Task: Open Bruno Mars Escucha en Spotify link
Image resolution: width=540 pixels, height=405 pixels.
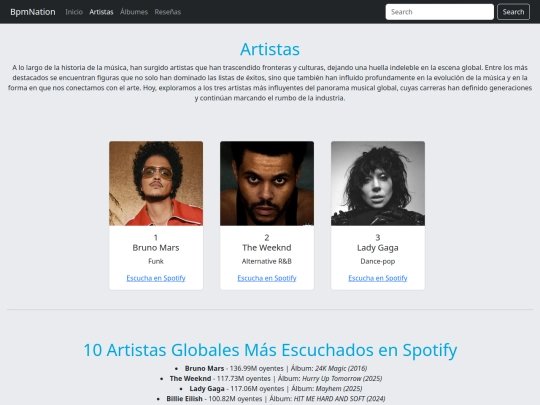Action: [x=156, y=278]
